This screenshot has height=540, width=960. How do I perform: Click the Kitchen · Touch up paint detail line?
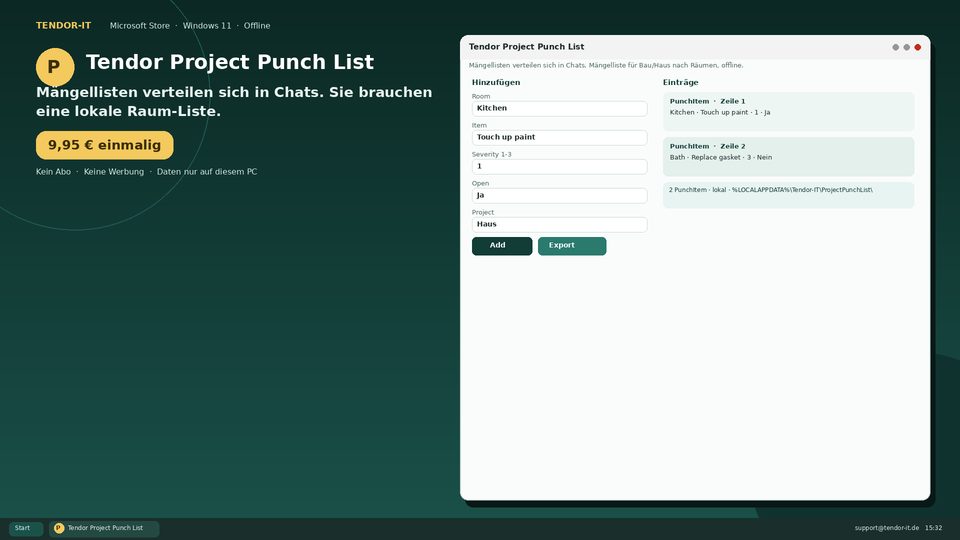[720, 113]
